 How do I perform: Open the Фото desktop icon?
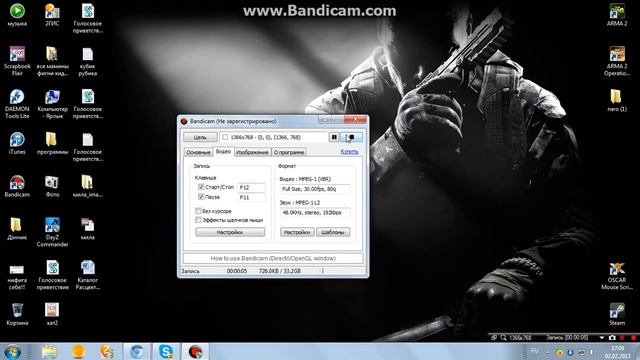pos(52,186)
